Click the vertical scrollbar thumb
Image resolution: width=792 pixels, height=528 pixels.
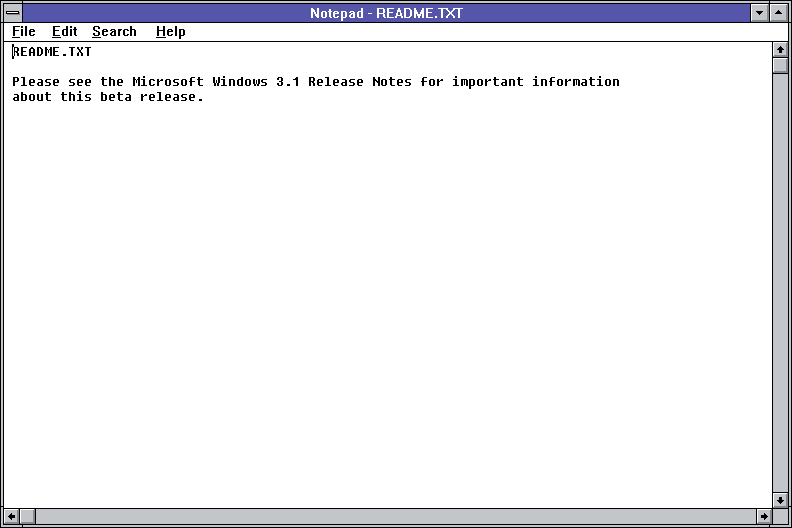click(x=780, y=66)
